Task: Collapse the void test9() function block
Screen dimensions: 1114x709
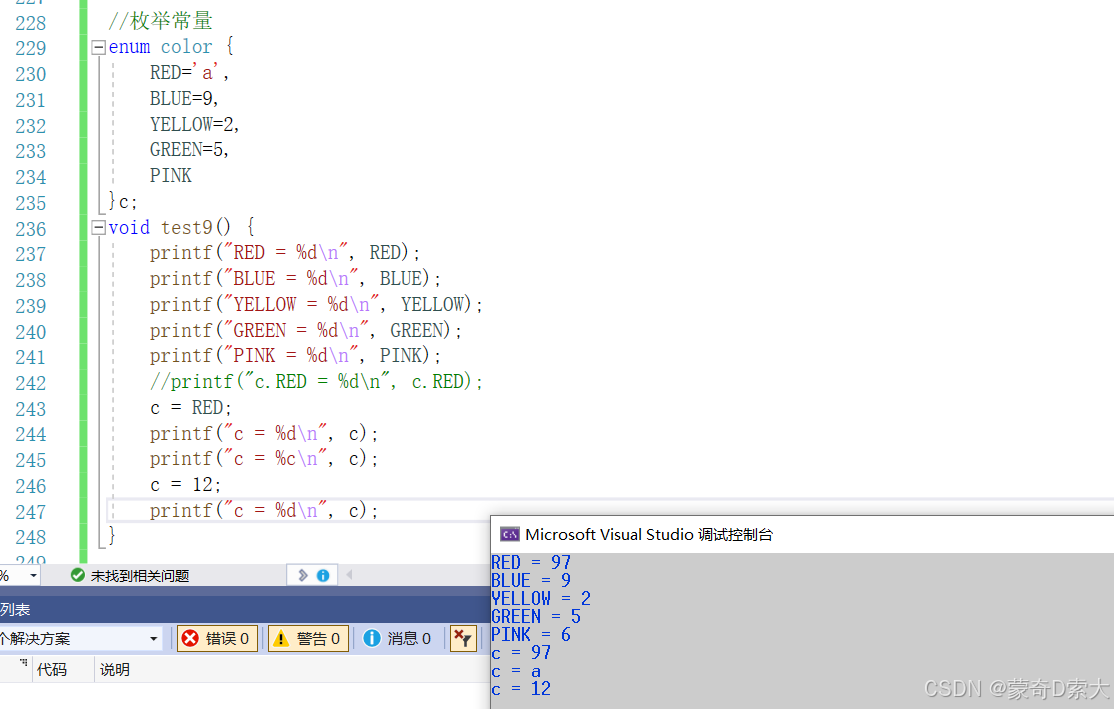Action: tap(98, 228)
